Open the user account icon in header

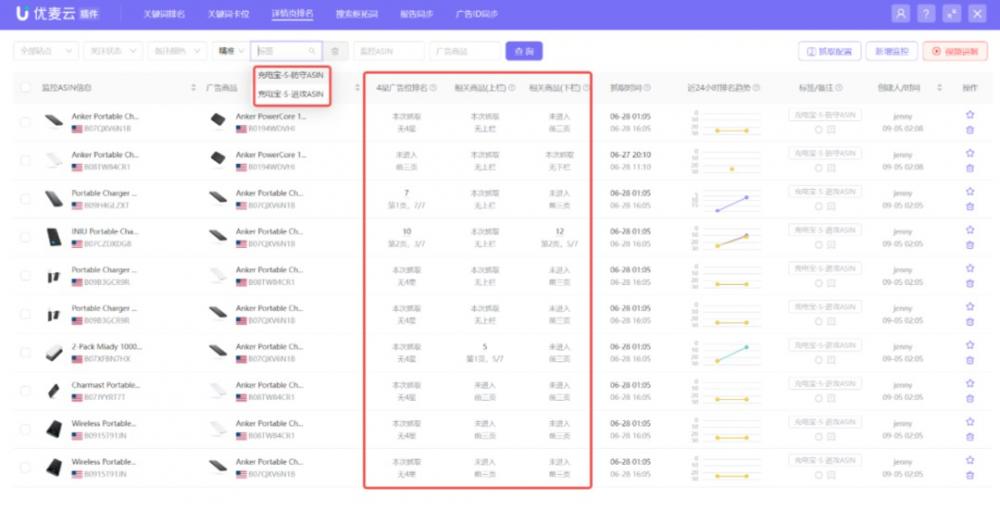tap(901, 14)
